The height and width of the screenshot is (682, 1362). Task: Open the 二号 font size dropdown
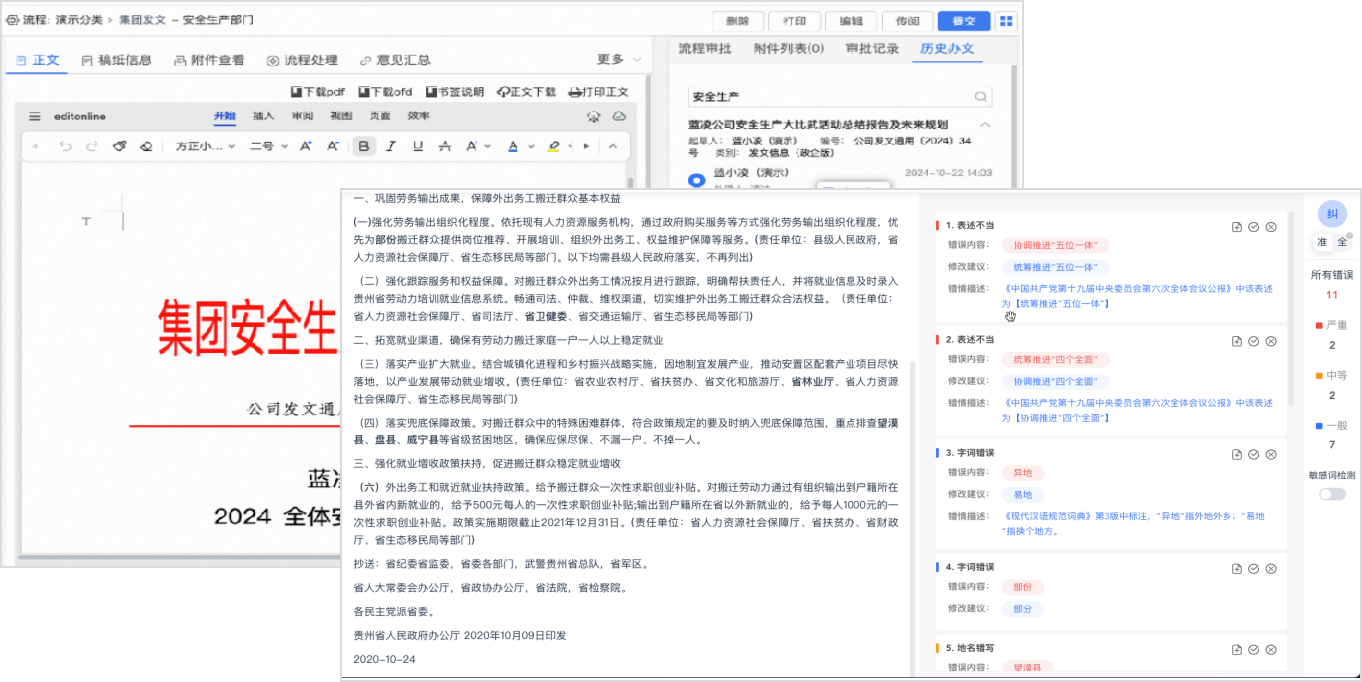[x=268, y=146]
